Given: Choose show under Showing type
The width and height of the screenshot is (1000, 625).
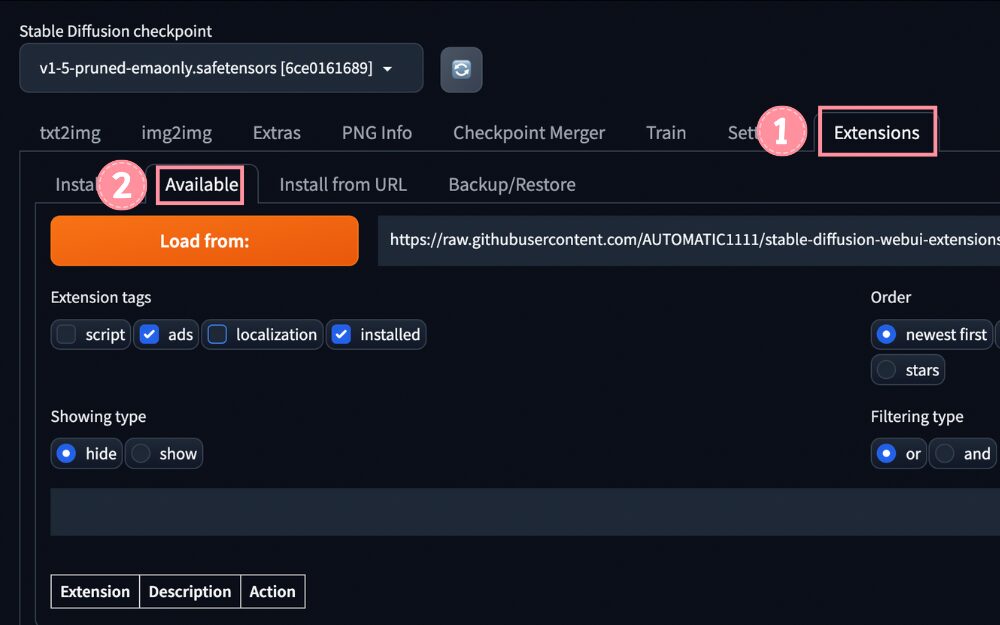Looking at the screenshot, I should tap(142, 454).
